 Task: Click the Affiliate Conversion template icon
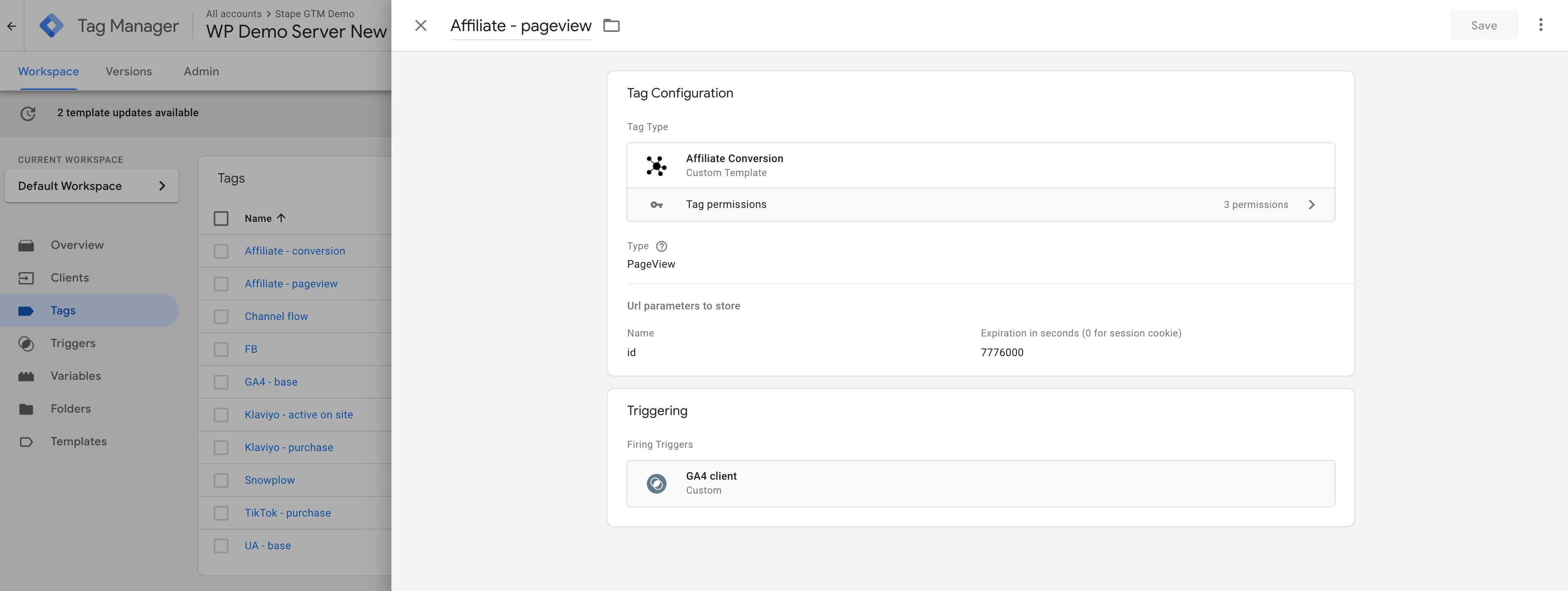point(656,165)
